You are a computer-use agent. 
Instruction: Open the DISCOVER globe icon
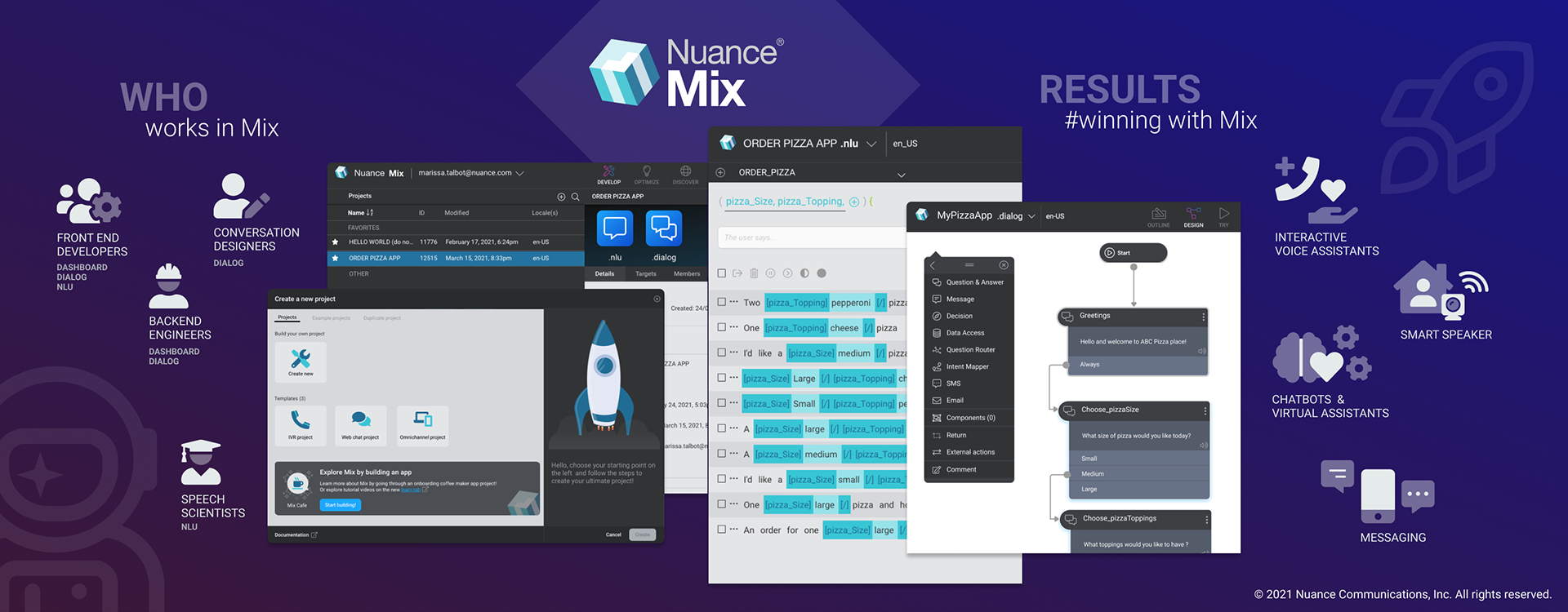[685, 171]
